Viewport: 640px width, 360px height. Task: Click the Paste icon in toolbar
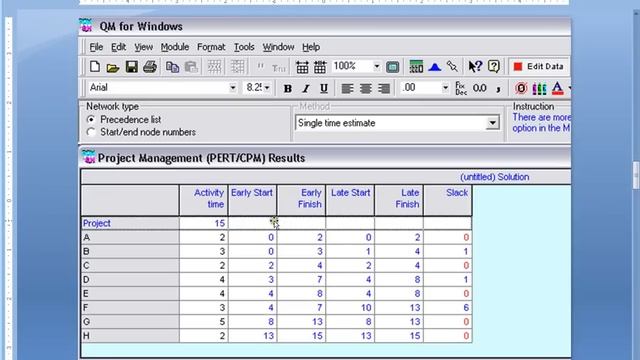tap(191, 67)
